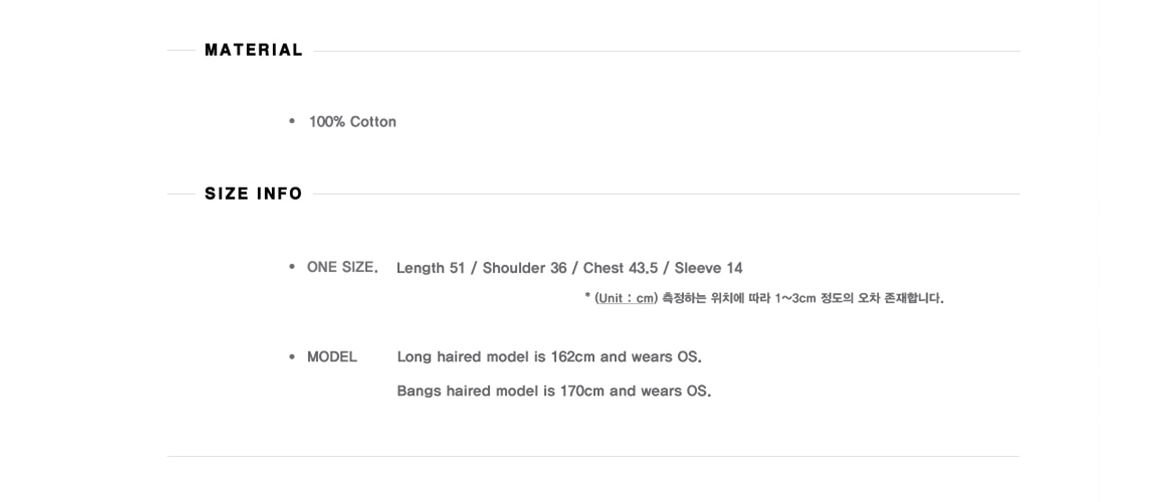The width and height of the screenshot is (1156, 502).
Task: Click the MATERIAL section heading
Action: [254, 50]
